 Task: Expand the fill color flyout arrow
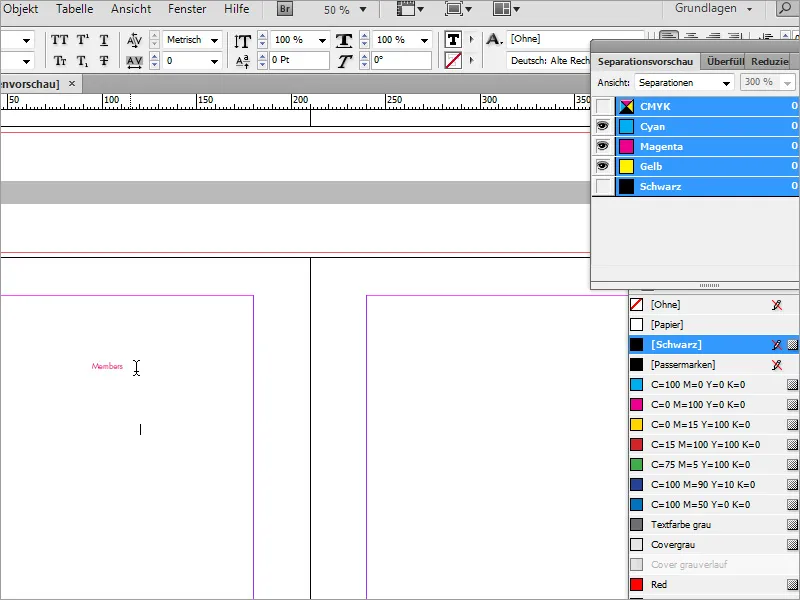click(471, 39)
